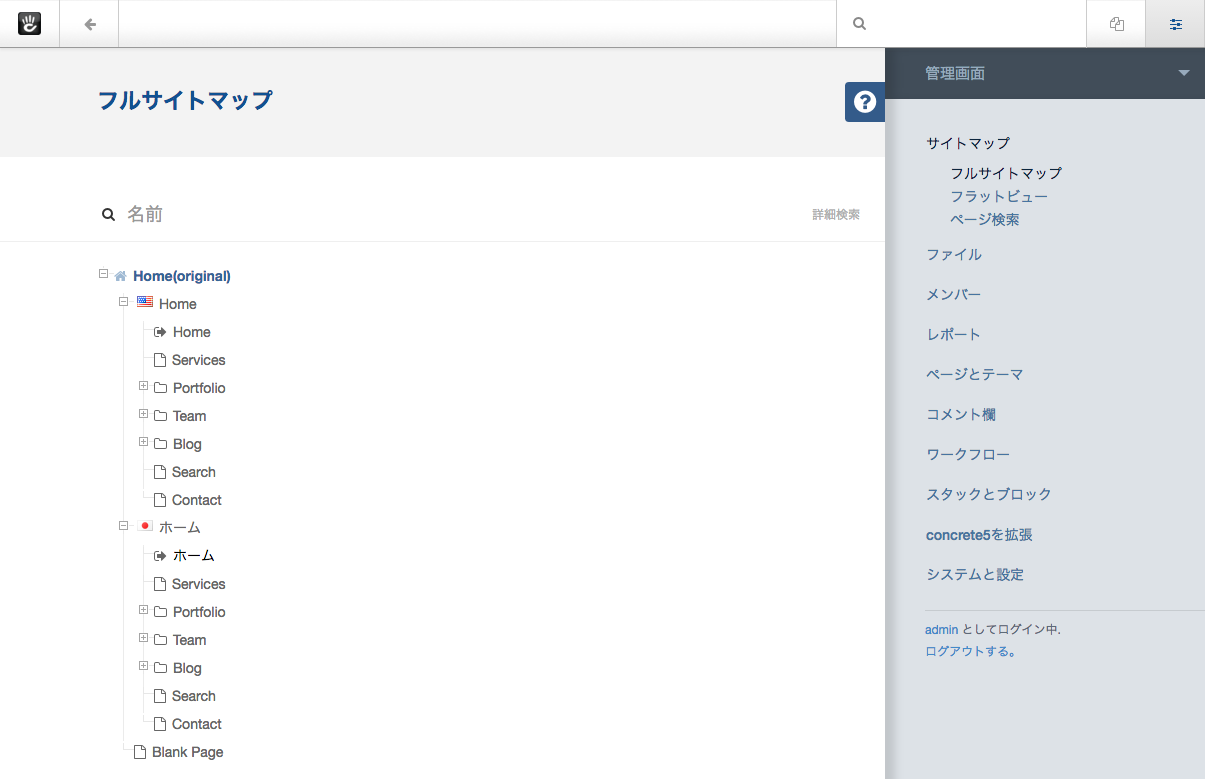
Task: Select フラットビュー submenu item
Action: pos(999,196)
